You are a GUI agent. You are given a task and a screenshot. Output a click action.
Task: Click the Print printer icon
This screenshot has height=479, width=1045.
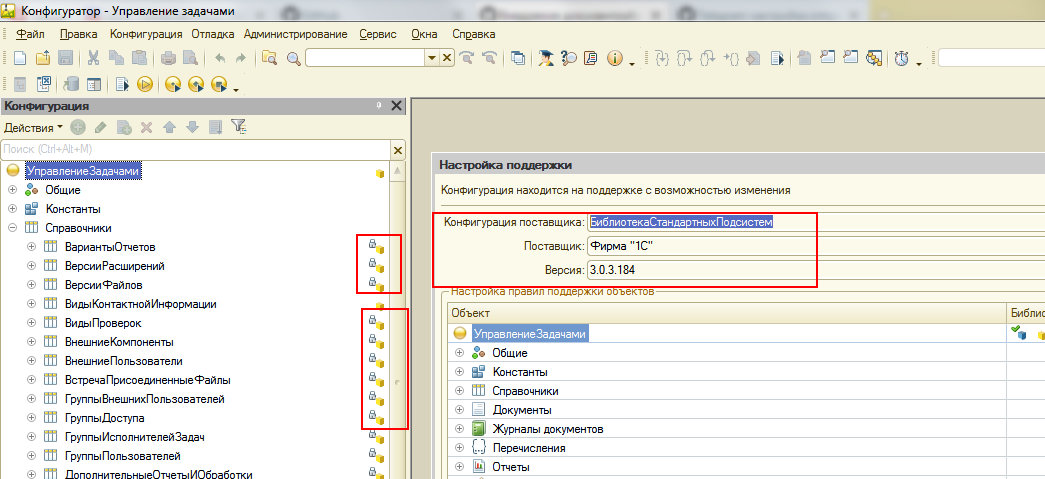tap(168, 59)
